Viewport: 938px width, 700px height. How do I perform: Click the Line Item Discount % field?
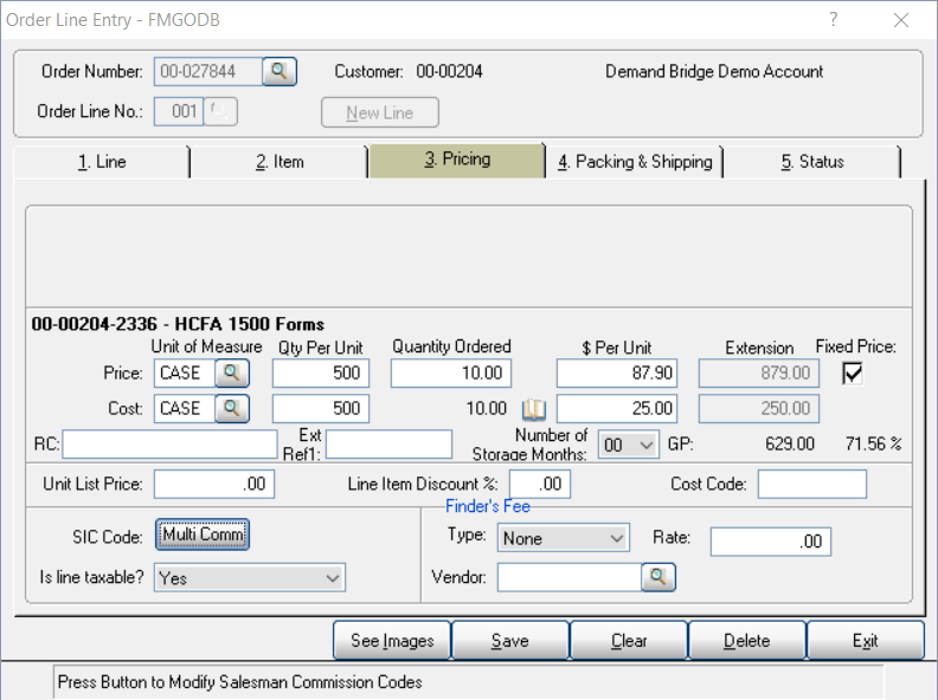(x=540, y=484)
